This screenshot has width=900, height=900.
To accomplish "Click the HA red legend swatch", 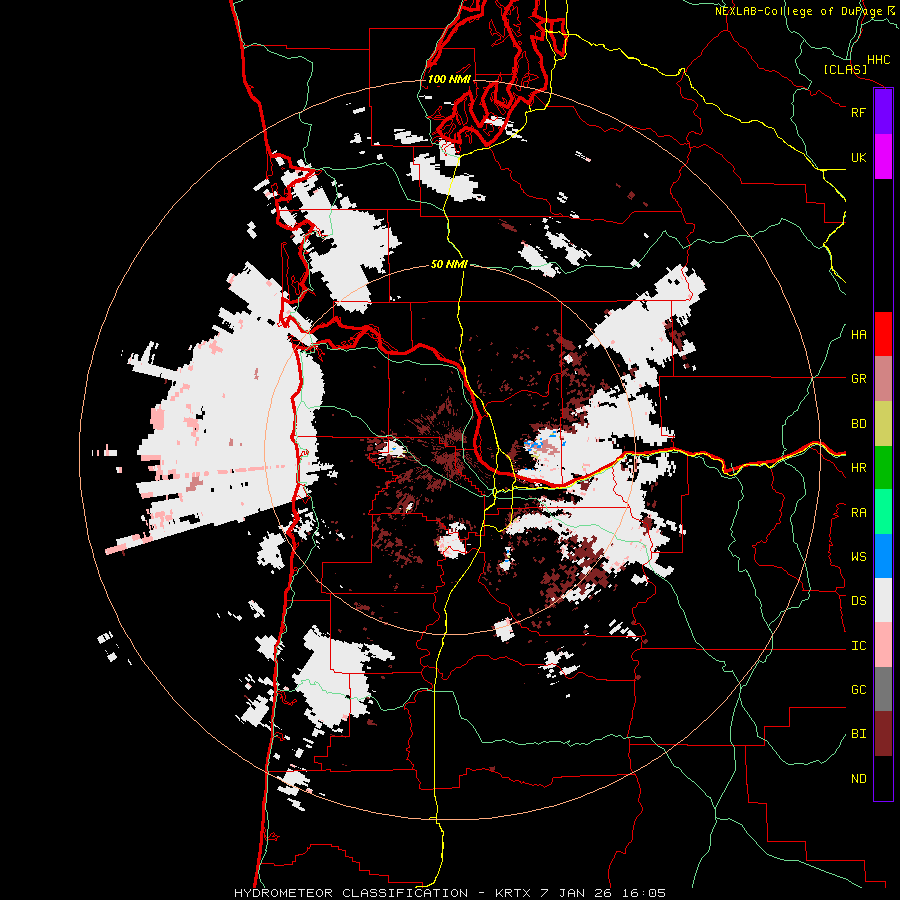I will [x=883, y=334].
